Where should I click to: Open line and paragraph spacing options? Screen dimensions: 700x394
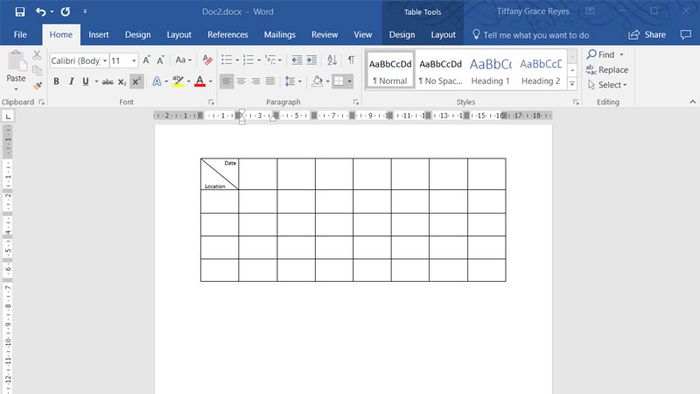pyautogui.click(x=293, y=81)
